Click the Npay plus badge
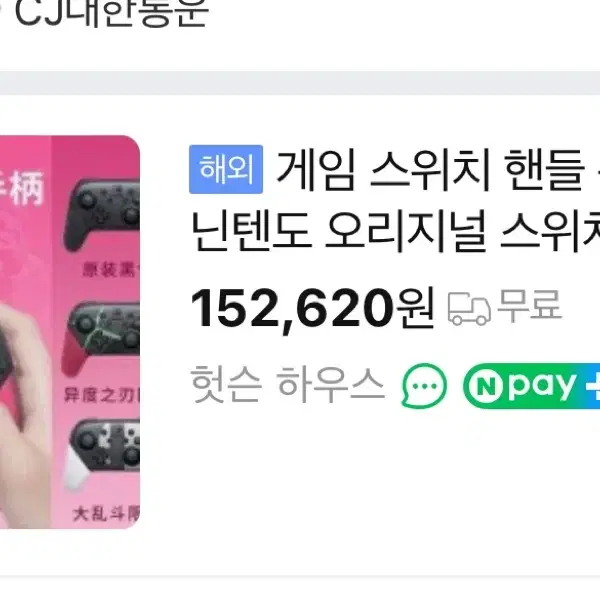The width and height of the screenshot is (600, 600). [x=532, y=386]
